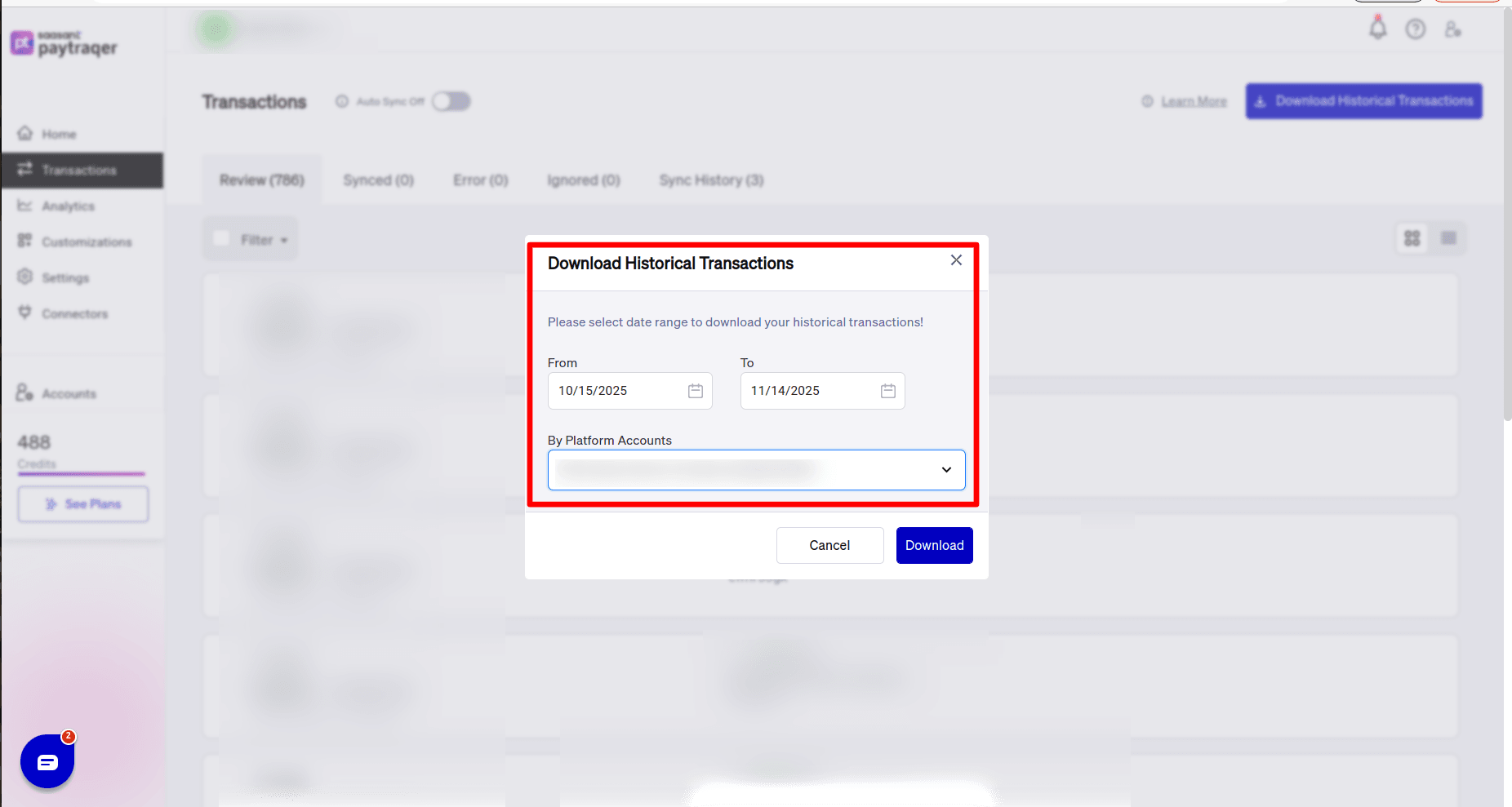Click the Learn More link
Screen dimensions: 1512x807
pos(1194,101)
